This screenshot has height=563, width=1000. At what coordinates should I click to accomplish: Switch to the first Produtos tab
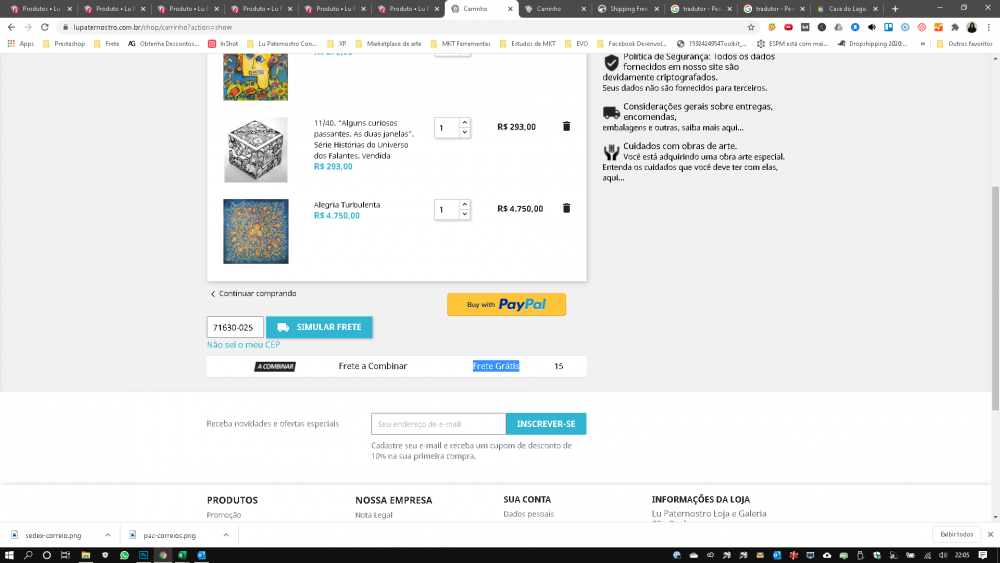point(41,9)
